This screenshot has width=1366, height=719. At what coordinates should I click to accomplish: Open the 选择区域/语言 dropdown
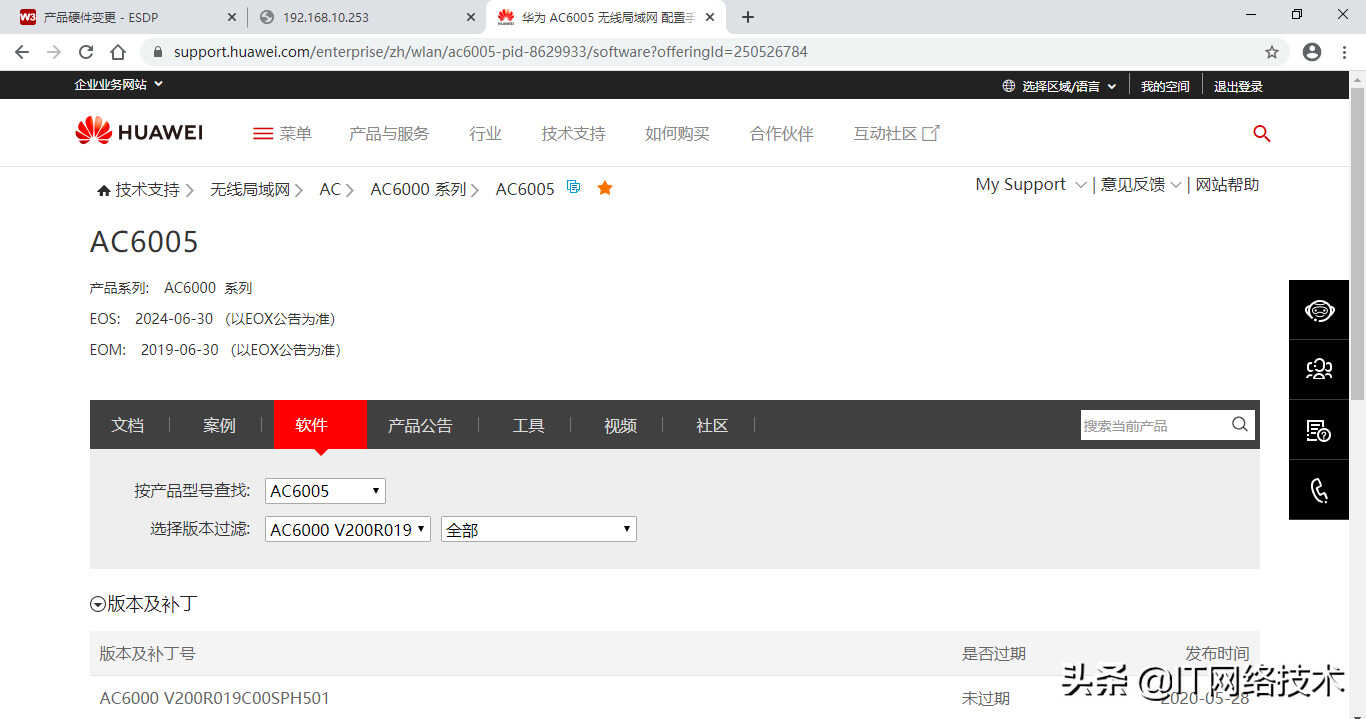1060,86
